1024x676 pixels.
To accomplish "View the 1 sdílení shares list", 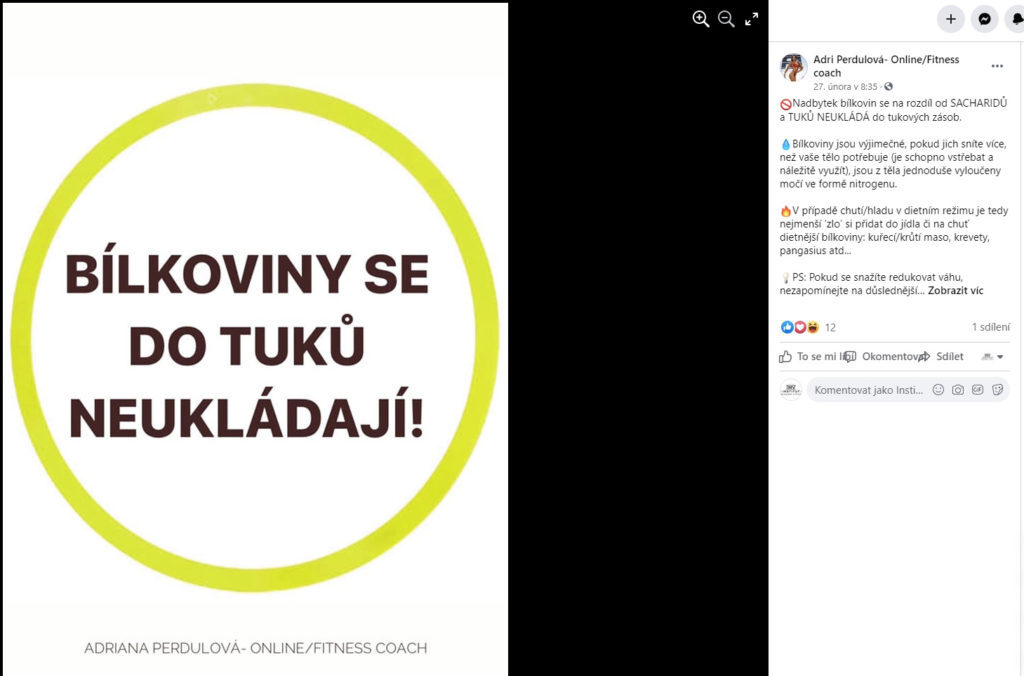I will coord(990,327).
